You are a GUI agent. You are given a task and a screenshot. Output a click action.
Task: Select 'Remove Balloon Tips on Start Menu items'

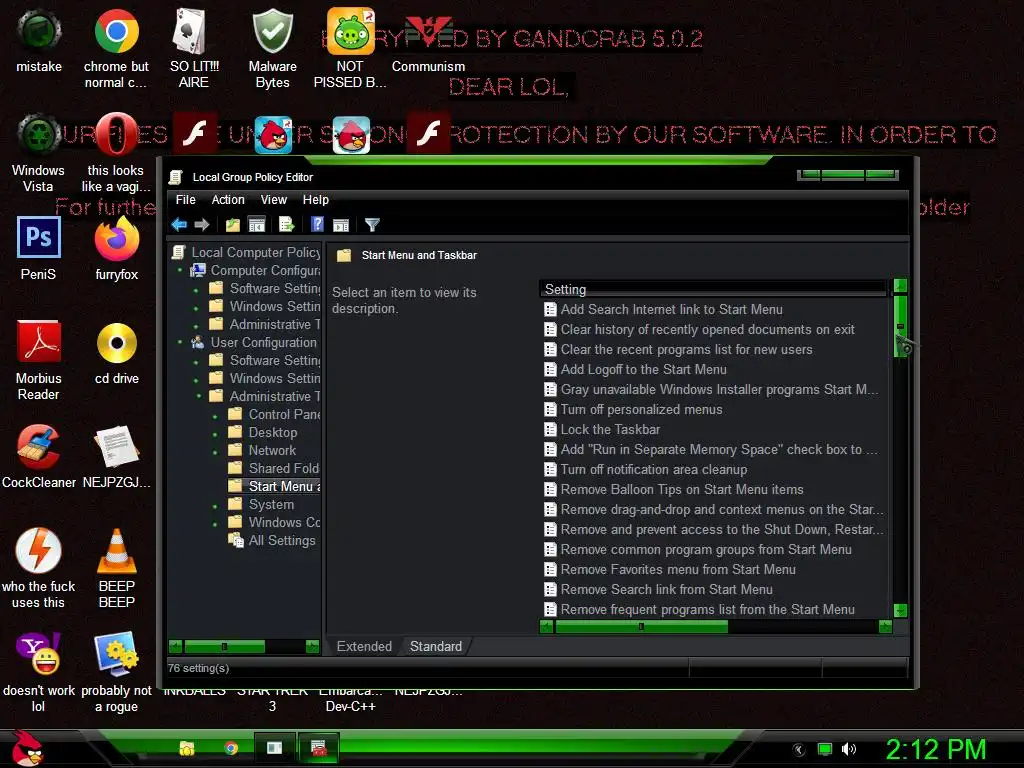[682, 490]
